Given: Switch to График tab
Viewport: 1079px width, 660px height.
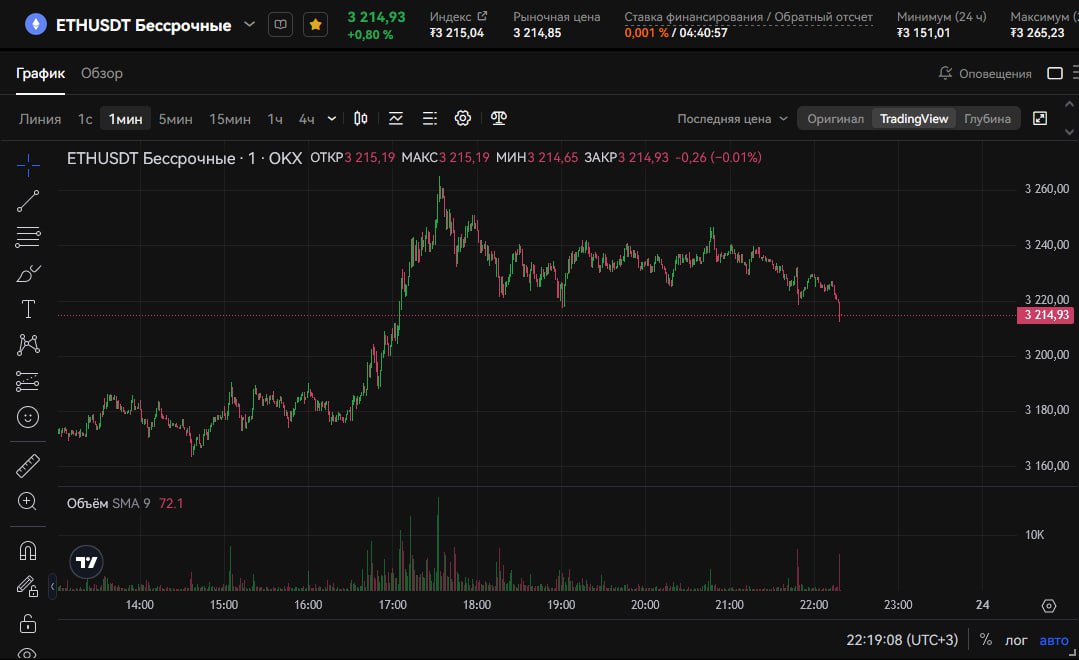Looking at the screenshot, I should (41, 74).
